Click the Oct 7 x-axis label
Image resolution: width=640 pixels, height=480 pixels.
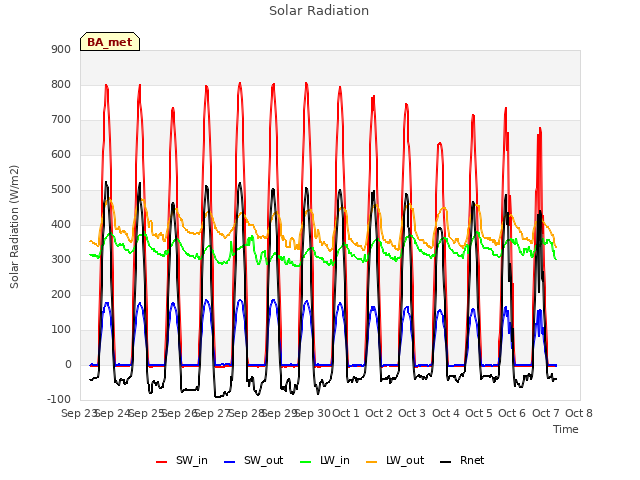[x=546, y=413]
